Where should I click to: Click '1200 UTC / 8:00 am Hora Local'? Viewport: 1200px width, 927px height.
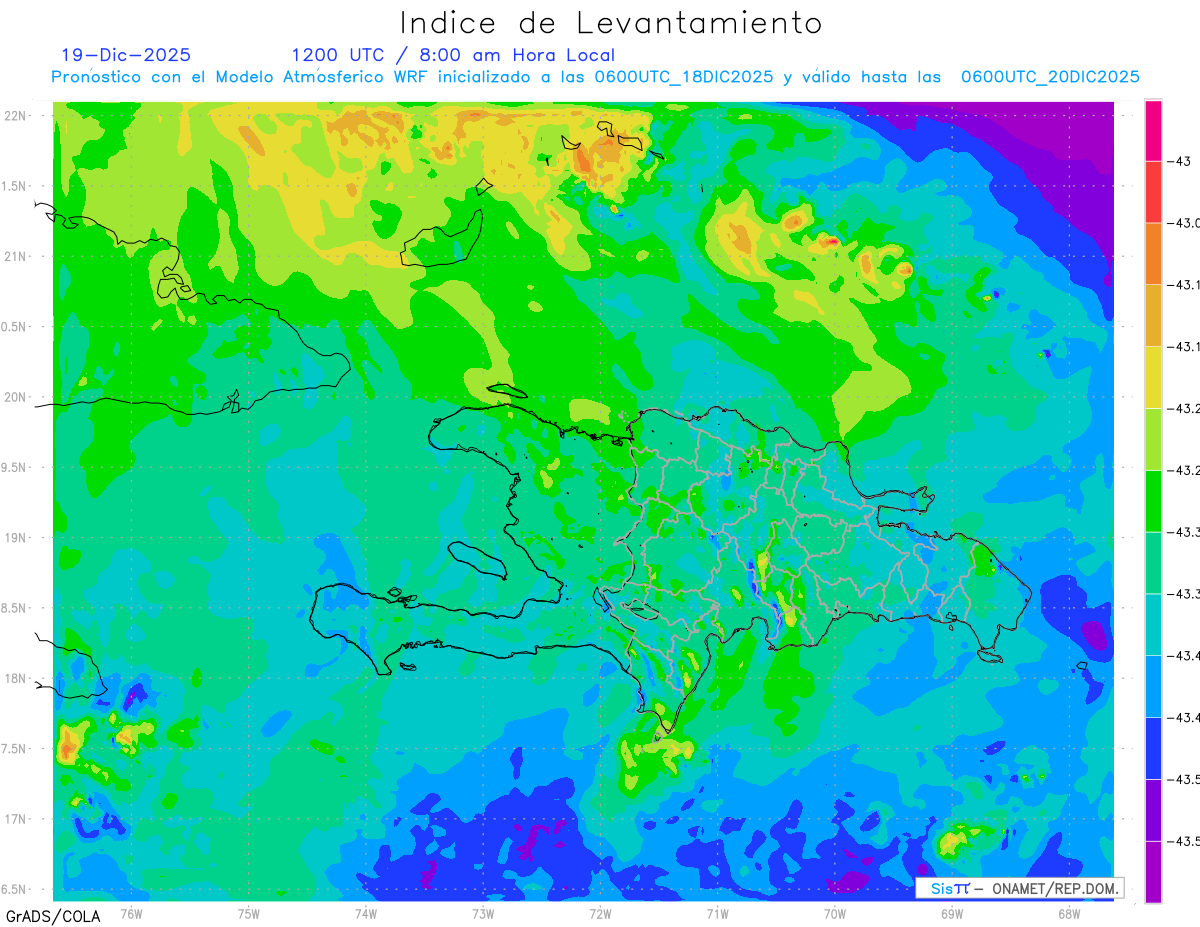pyautogui.click(x=453, y=55)
